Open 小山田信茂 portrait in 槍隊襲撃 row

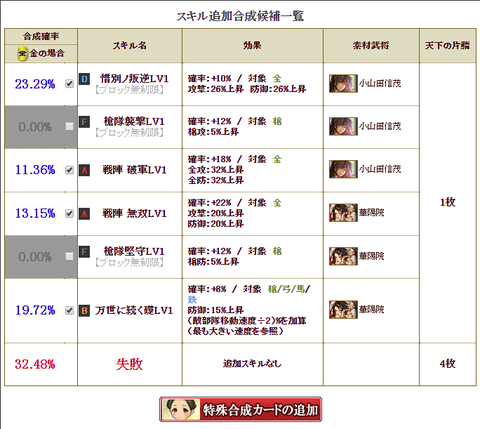(x=343, y=126)
